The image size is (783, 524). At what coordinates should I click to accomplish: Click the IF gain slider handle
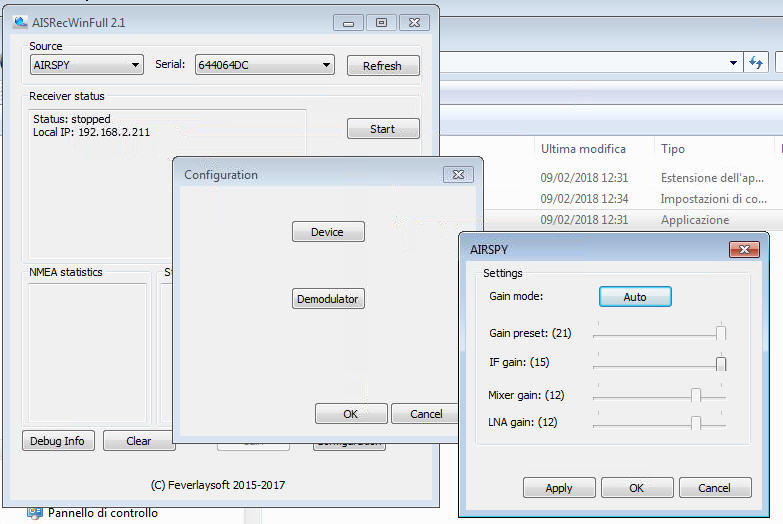coord(721,363)
